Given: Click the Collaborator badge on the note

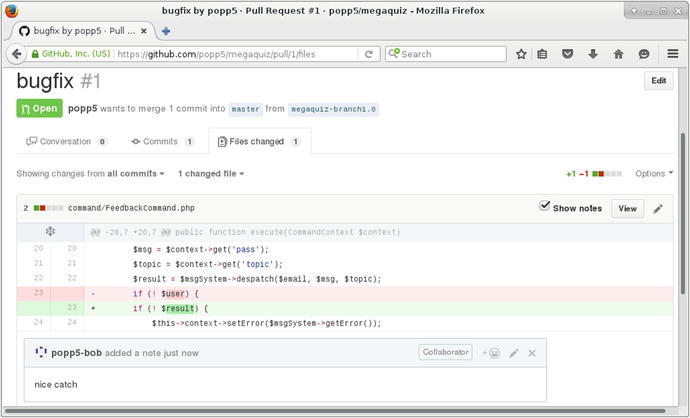Looking at the screenshot, I should pos(445,352).
